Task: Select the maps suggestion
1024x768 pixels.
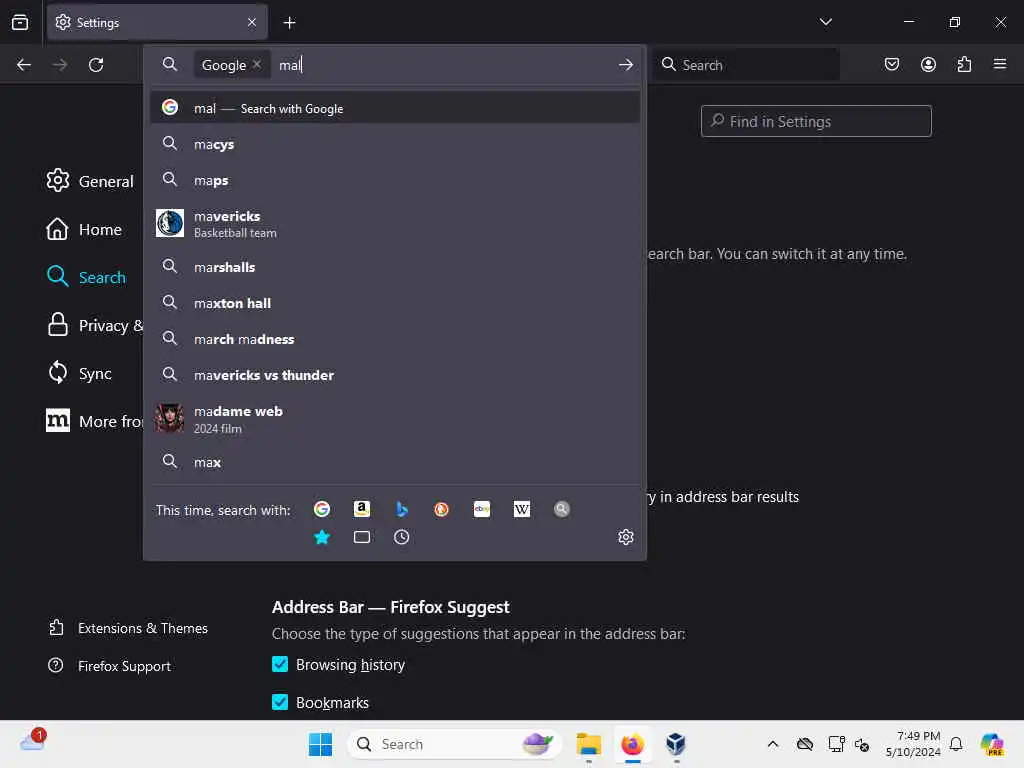Action: (395, 180)
